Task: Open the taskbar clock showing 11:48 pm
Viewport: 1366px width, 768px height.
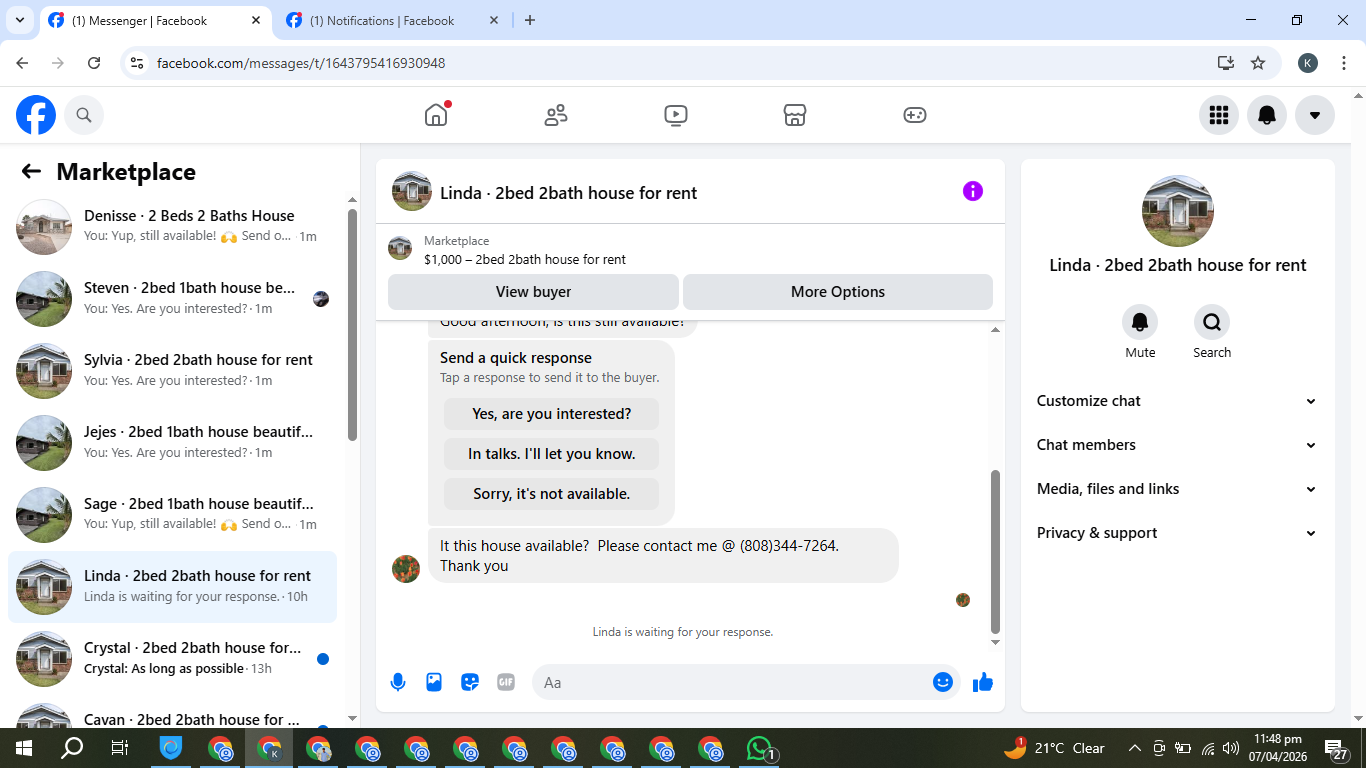Action: coord(1278,748)
